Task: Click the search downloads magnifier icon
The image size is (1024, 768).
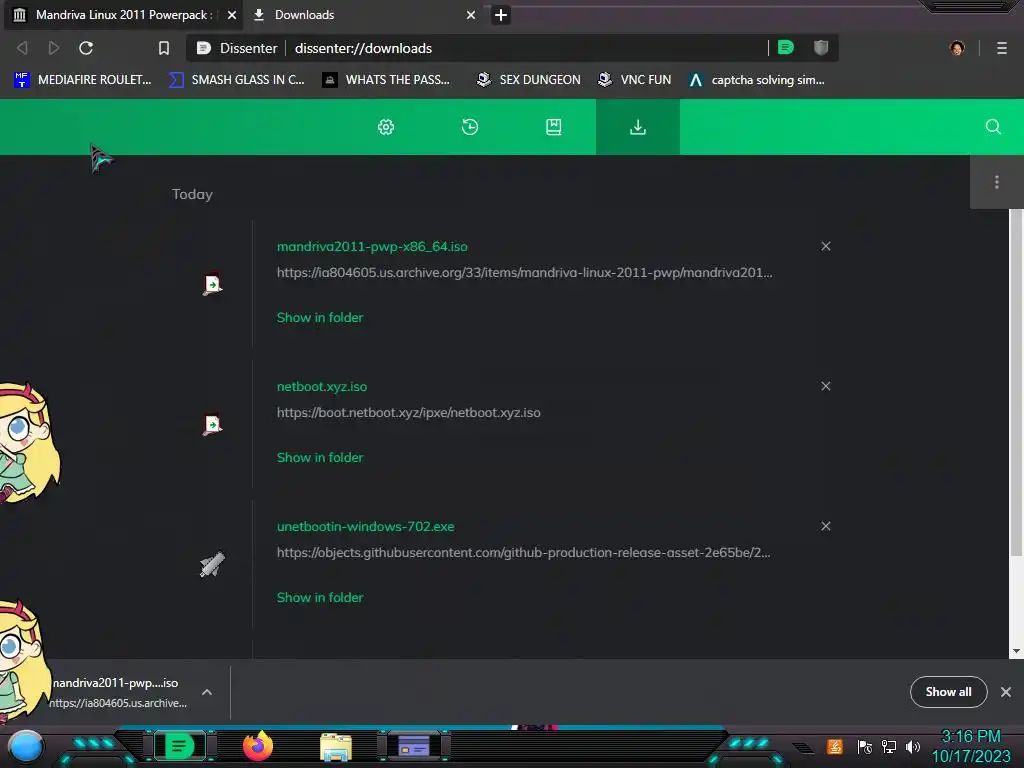Action: tap(993, 127)
